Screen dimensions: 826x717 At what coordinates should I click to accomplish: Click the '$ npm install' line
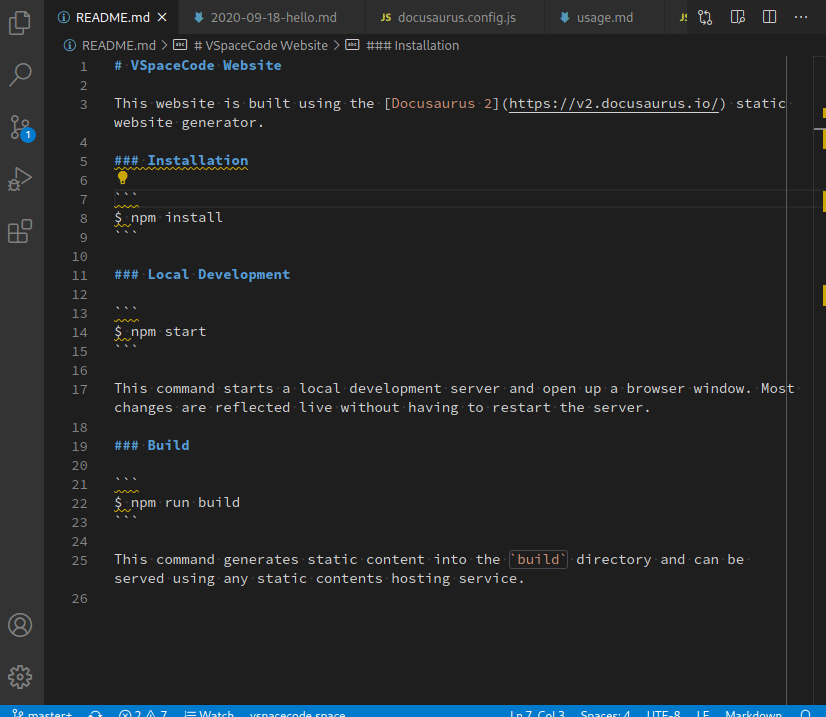coord(169,218)
